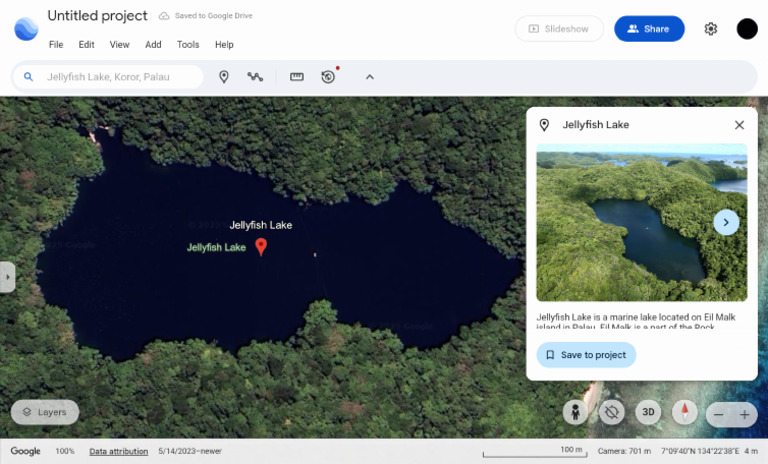Screen dimensions: 768x464
Task: Click the Untitled project title
Action: (x=97, y=16)
